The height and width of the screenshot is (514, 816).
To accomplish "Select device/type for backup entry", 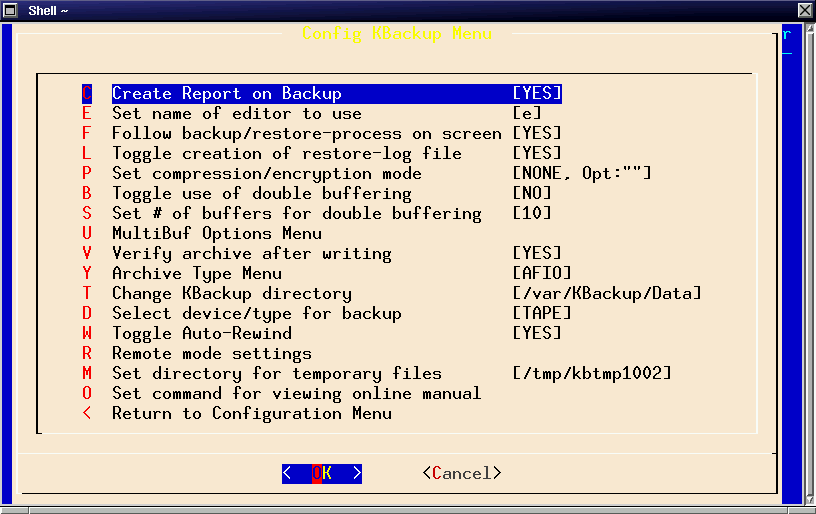I will click(256, 314).
